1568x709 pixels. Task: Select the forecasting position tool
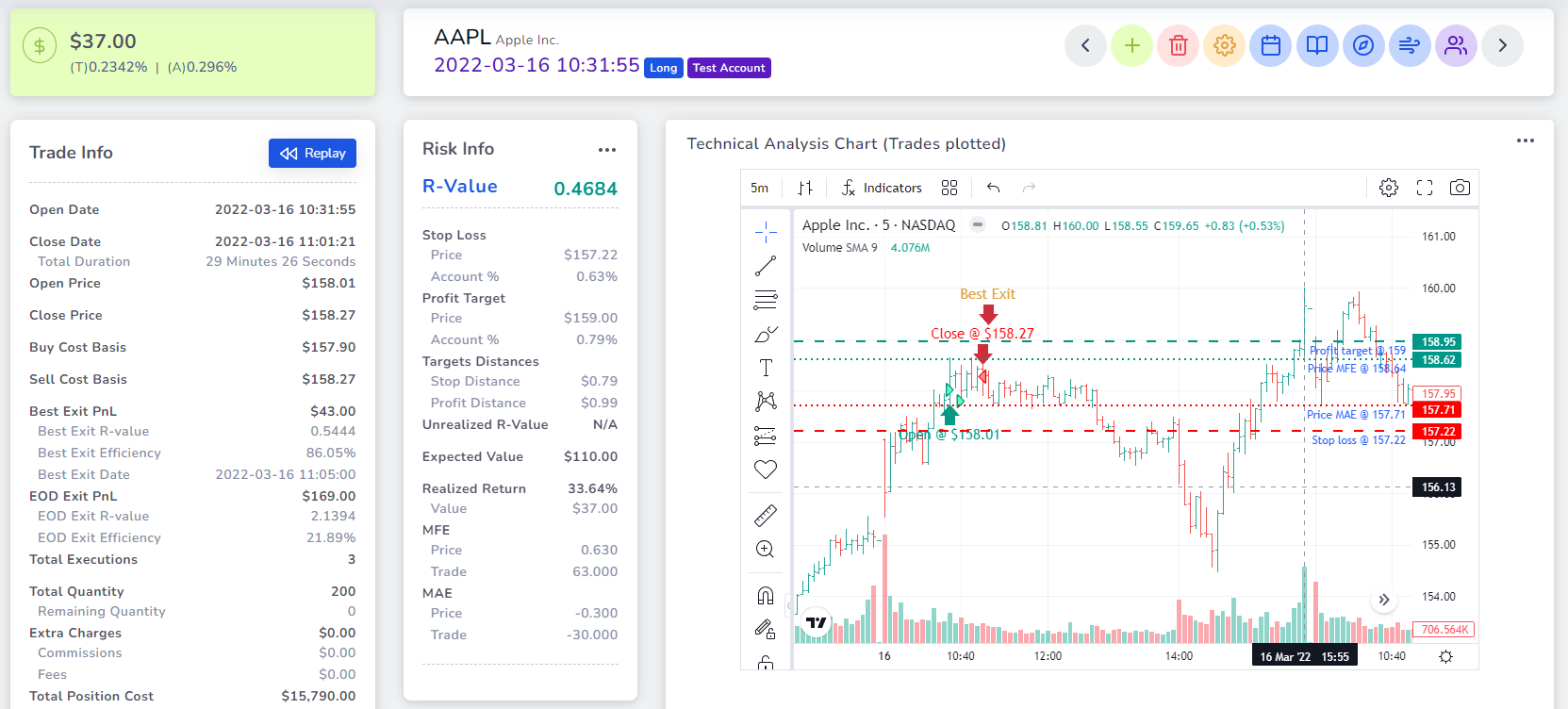tap(766, 436)
